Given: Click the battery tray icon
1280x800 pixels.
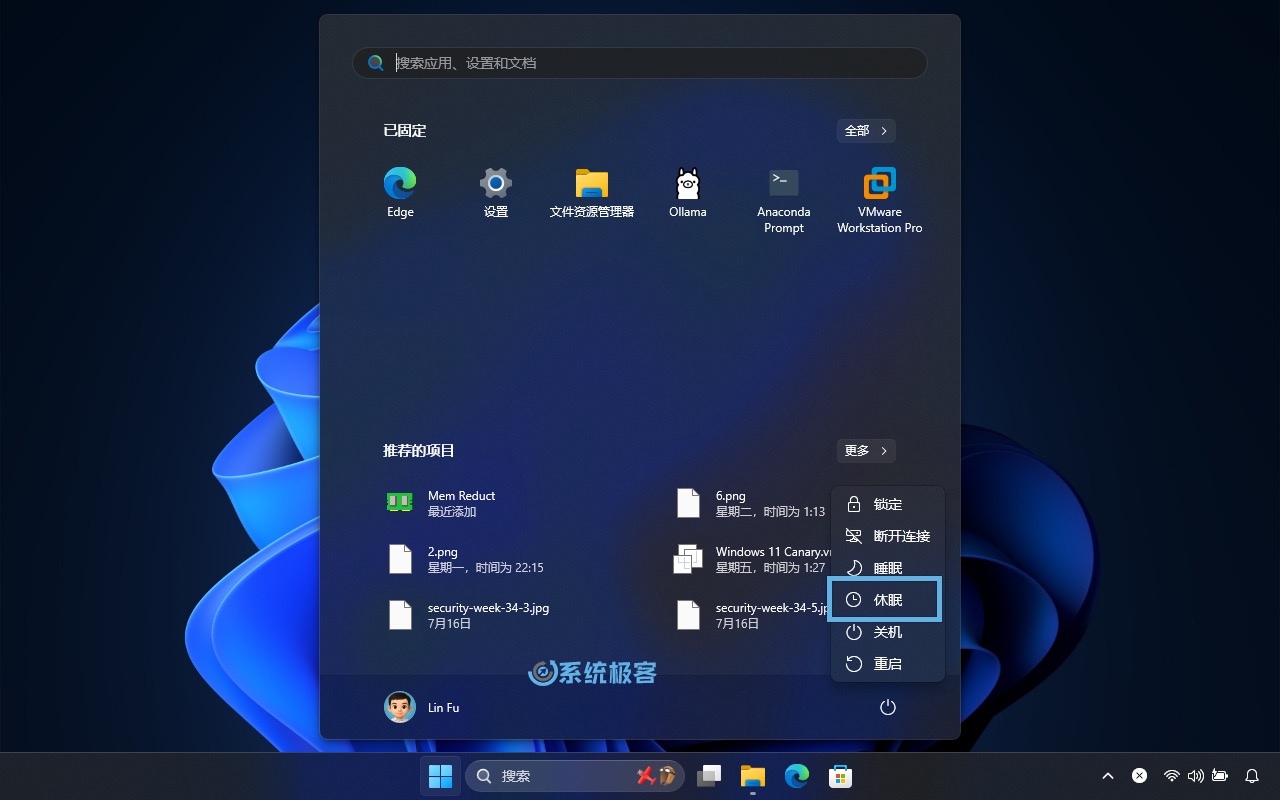Looking at the screenshot, I should [x=1220, y=776].
